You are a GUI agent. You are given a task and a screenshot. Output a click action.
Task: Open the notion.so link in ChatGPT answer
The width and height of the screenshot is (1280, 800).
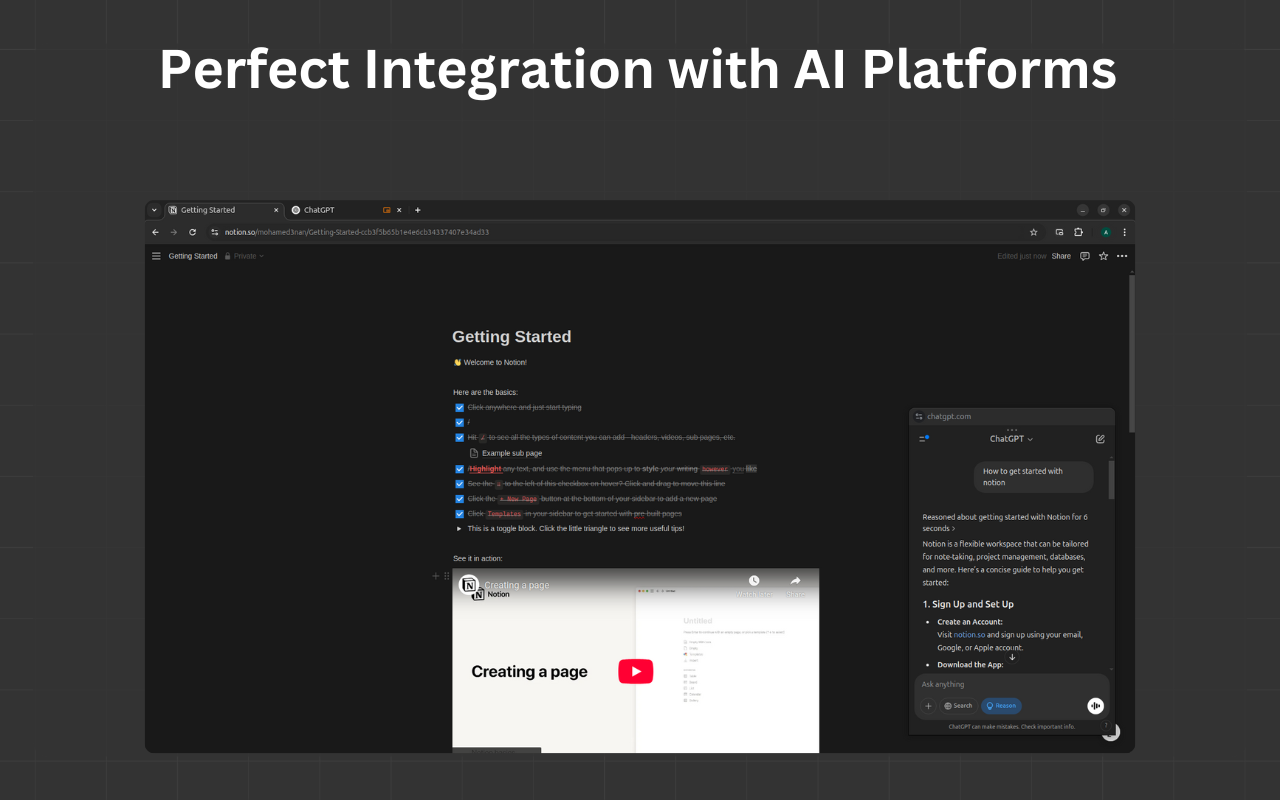click(969, 634)
